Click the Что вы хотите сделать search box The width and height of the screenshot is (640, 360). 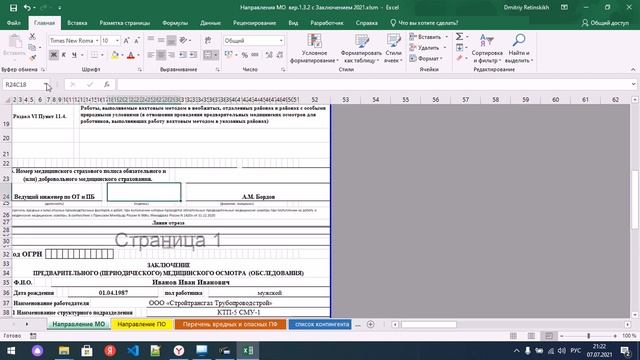click(424, 23)
